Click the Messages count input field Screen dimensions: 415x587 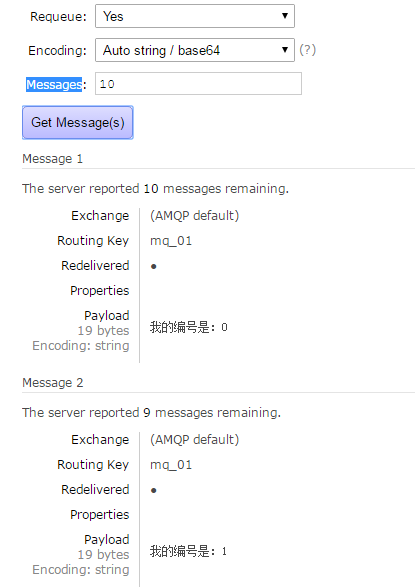(x=198, y=83)
